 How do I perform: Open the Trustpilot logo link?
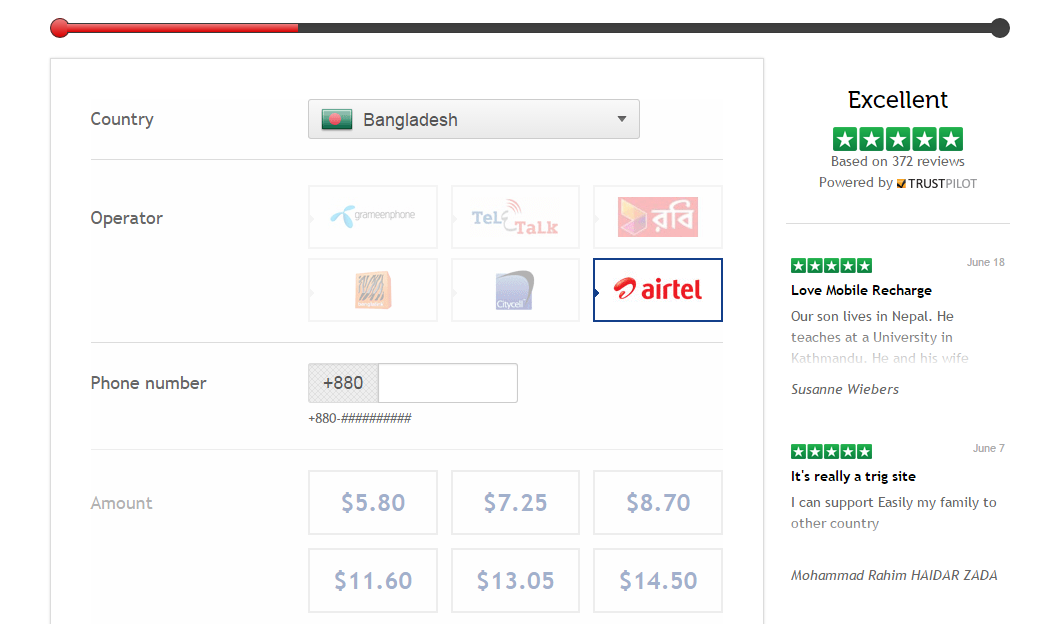pyautogui.click(x=936, y=184)
